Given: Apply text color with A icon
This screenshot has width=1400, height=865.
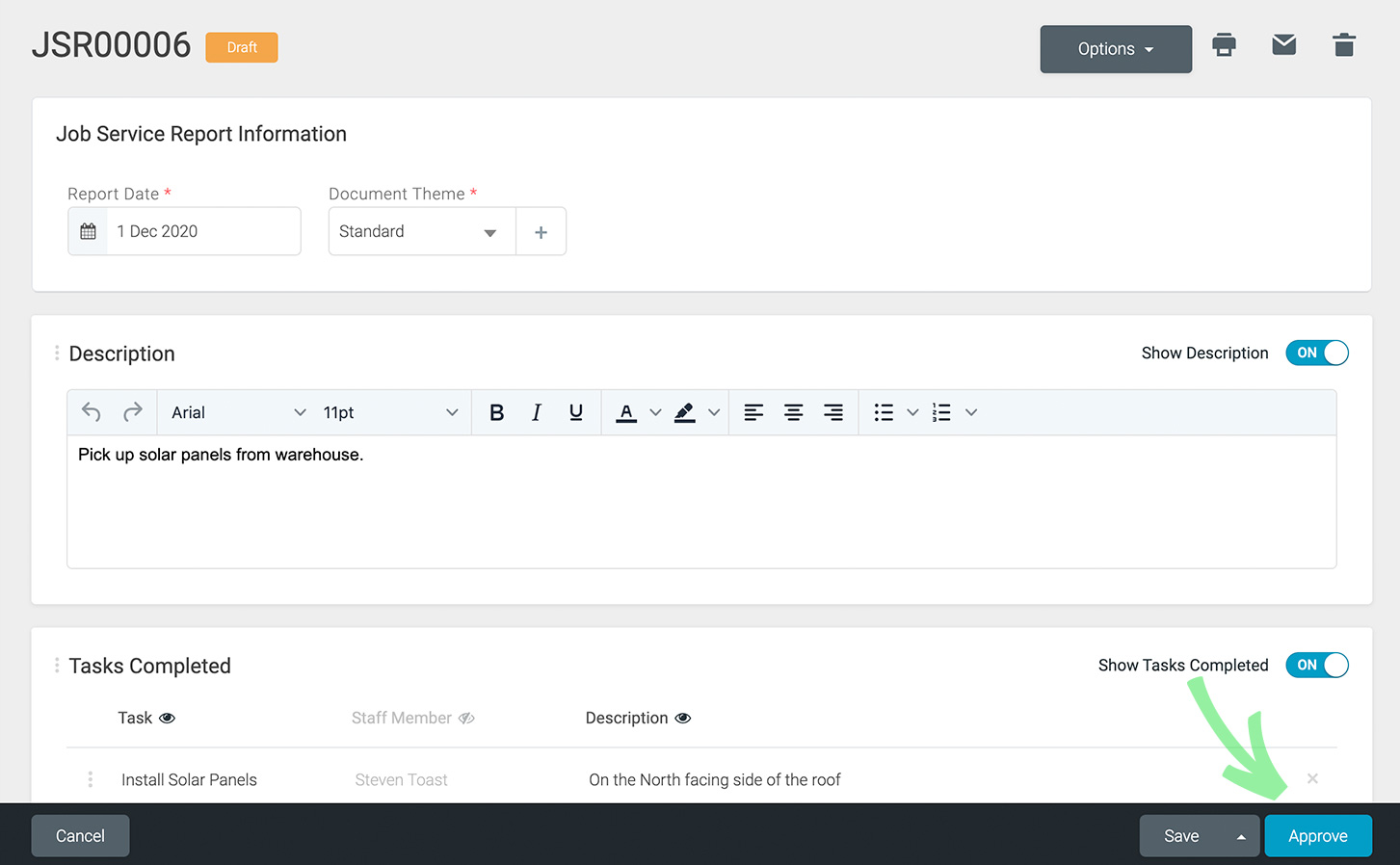Looking at the screenshot, I should click(x=626, y=412).
